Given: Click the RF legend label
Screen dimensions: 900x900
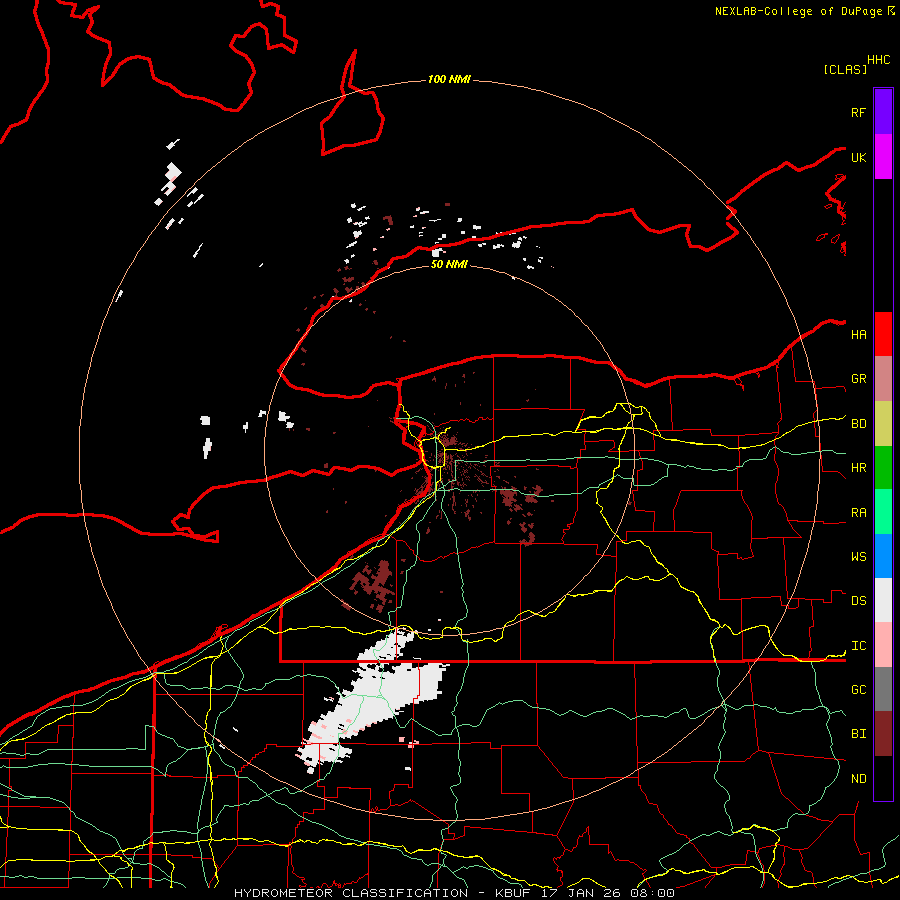Looking at the screenshot, I should [859, 112].
